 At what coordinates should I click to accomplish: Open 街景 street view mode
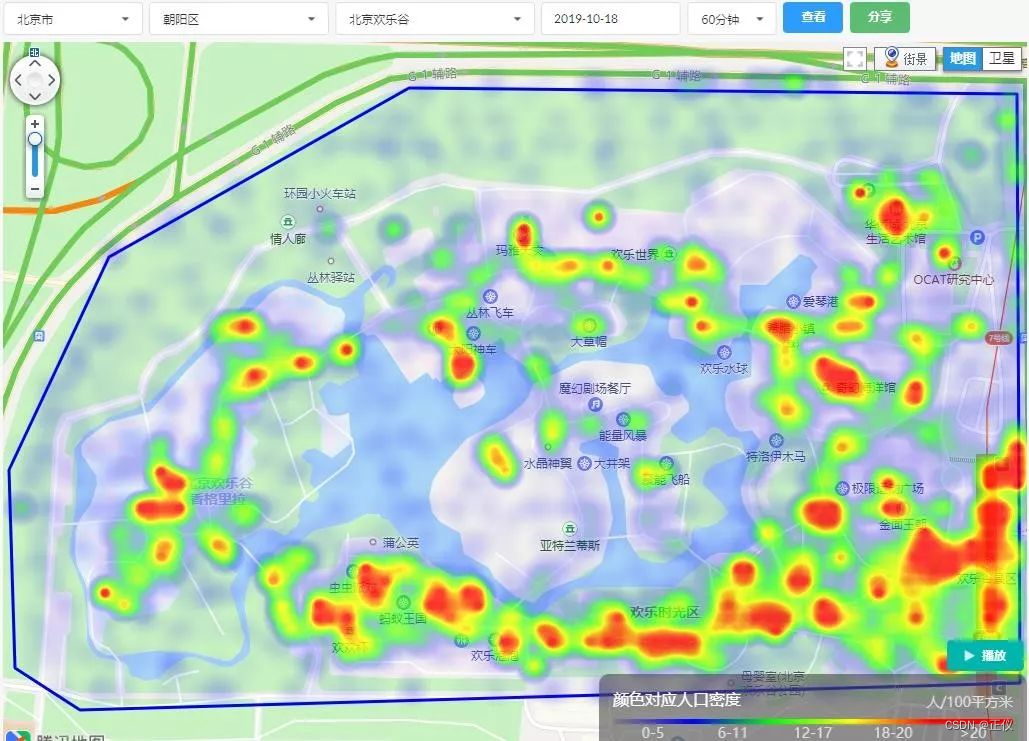tap(906, 58)
